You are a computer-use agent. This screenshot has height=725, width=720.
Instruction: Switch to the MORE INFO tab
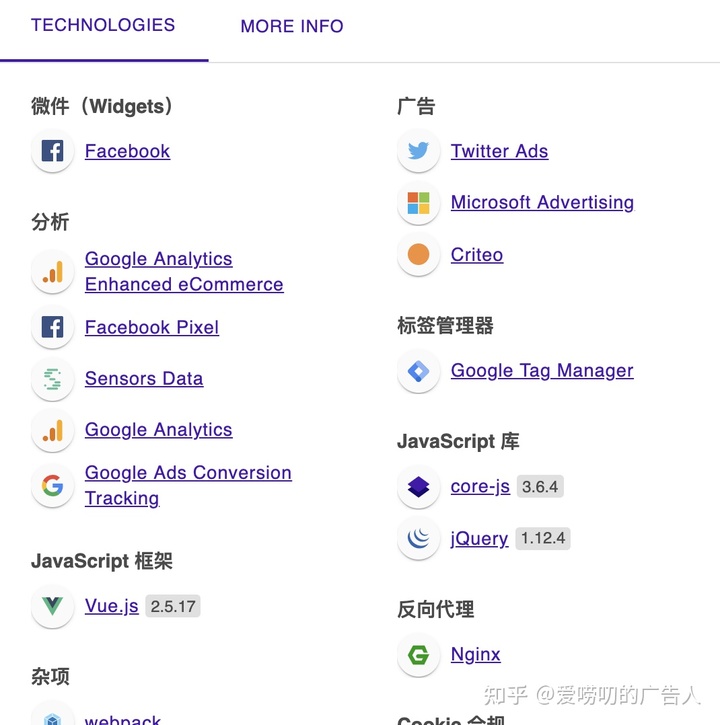pos(292,26)
